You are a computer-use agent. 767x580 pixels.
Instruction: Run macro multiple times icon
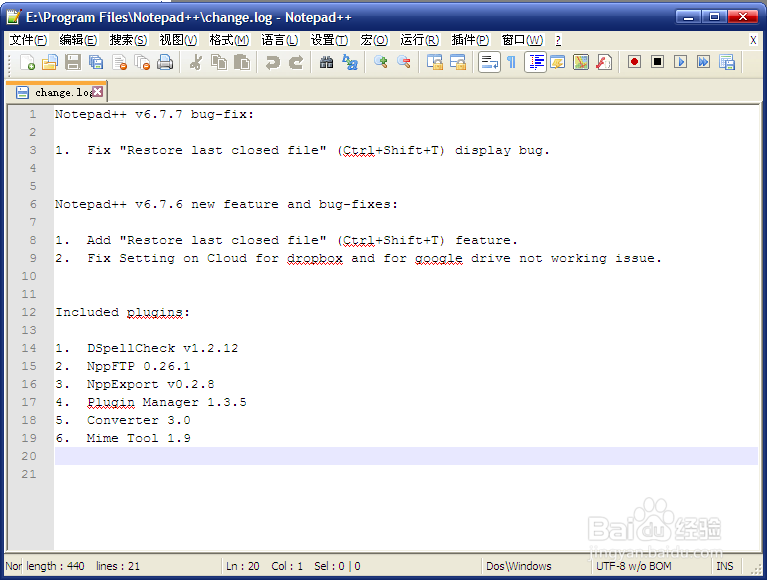703,62
